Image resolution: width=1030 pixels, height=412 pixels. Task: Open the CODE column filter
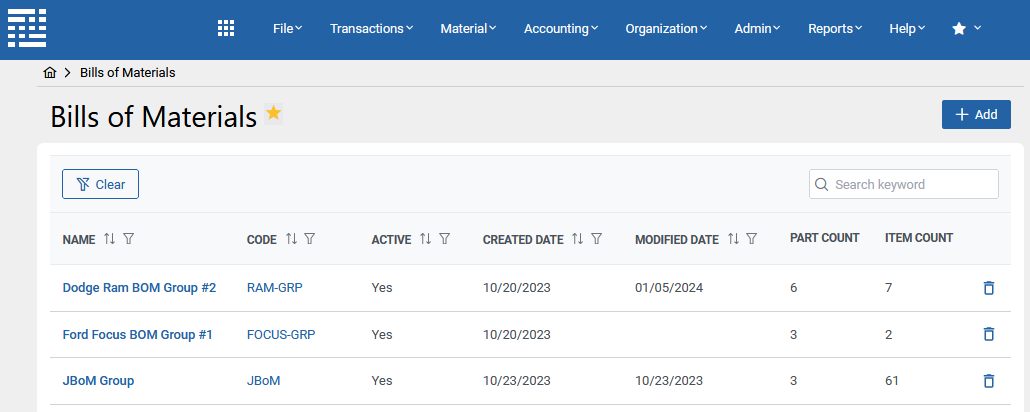click(309, 239)
